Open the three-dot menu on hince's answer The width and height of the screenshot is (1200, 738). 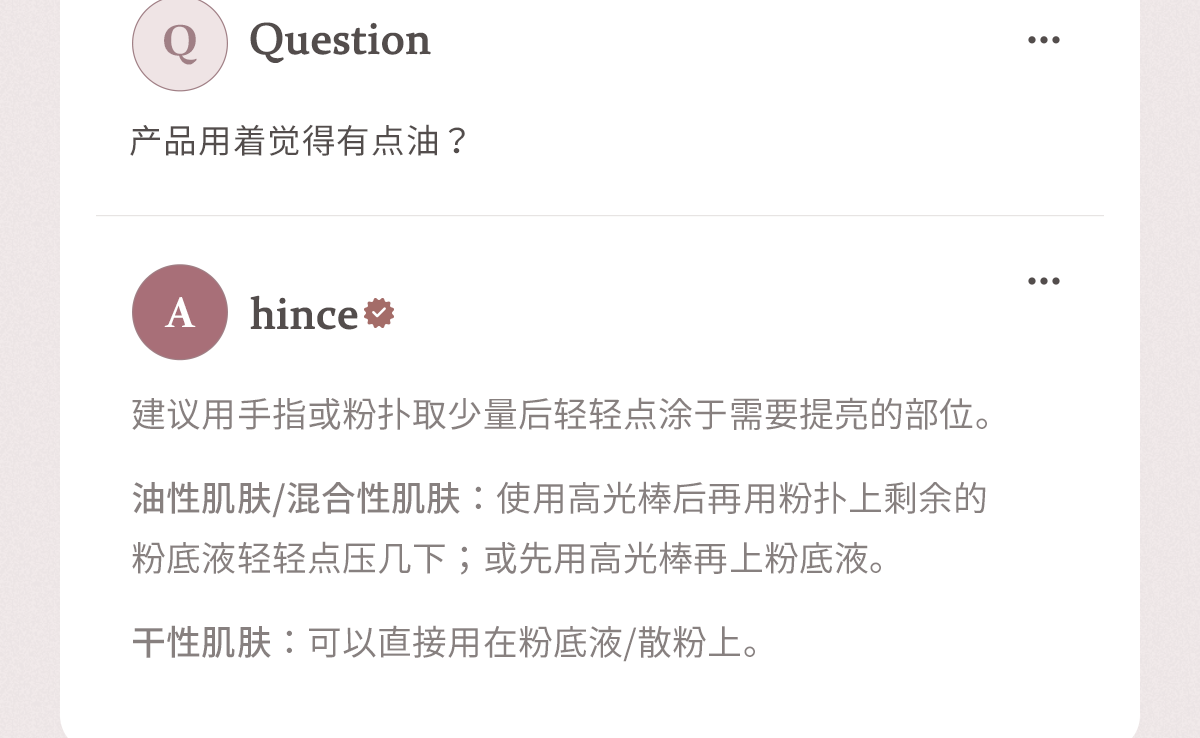[1043, 281]
